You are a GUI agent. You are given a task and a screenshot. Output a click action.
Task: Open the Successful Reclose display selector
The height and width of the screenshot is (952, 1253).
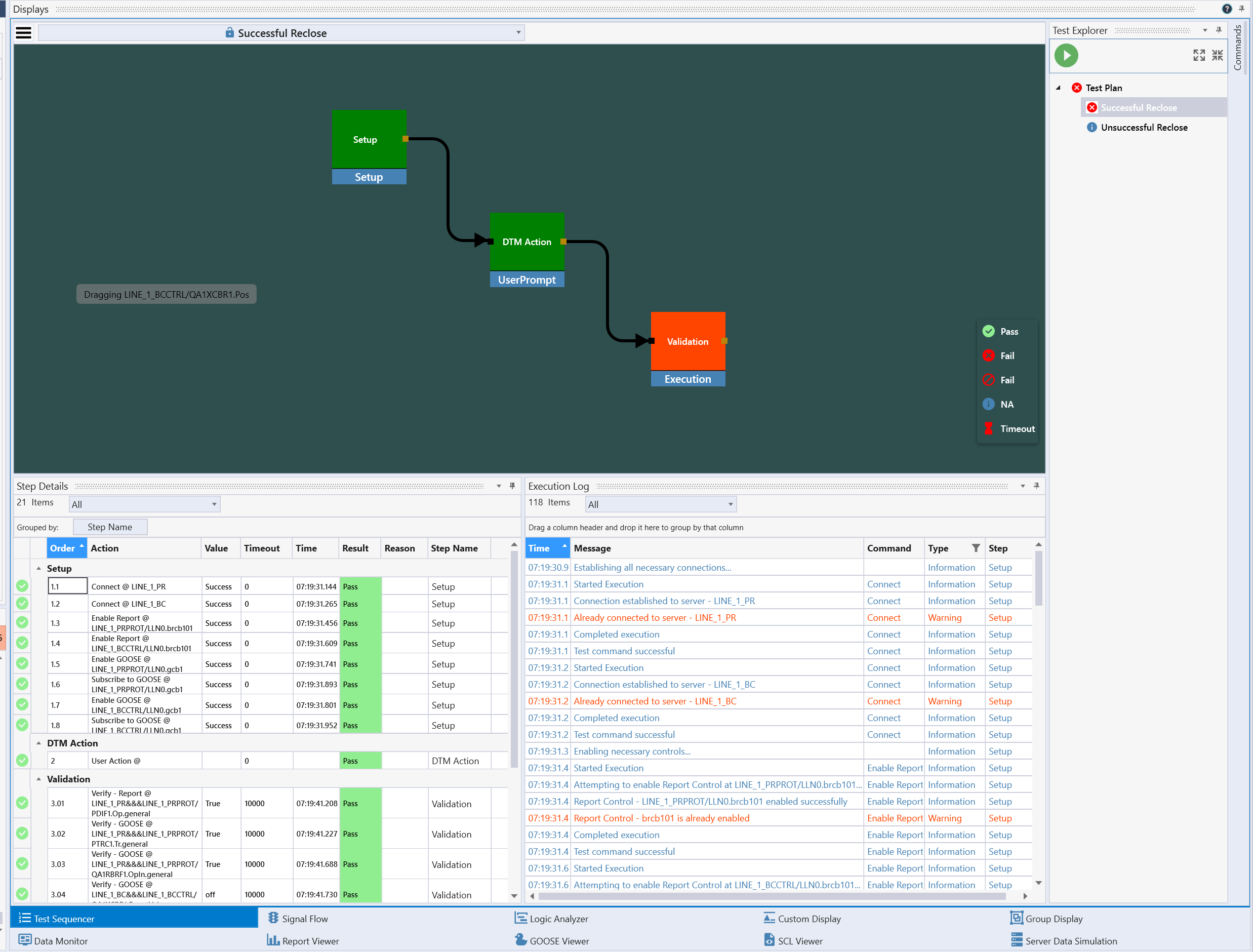(x=517, y=32)
